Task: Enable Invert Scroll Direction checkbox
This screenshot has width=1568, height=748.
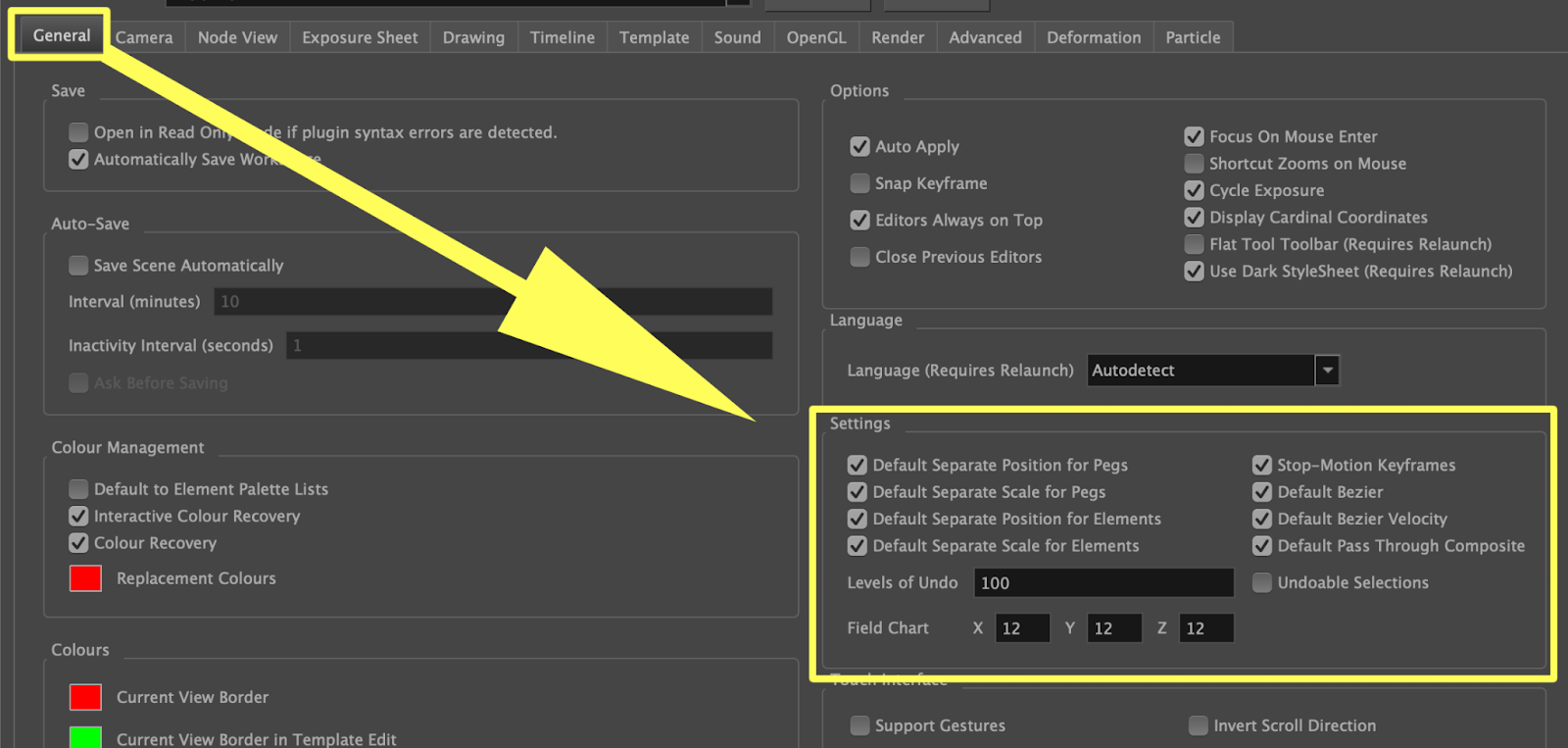Action: (x=1198, y=725)
